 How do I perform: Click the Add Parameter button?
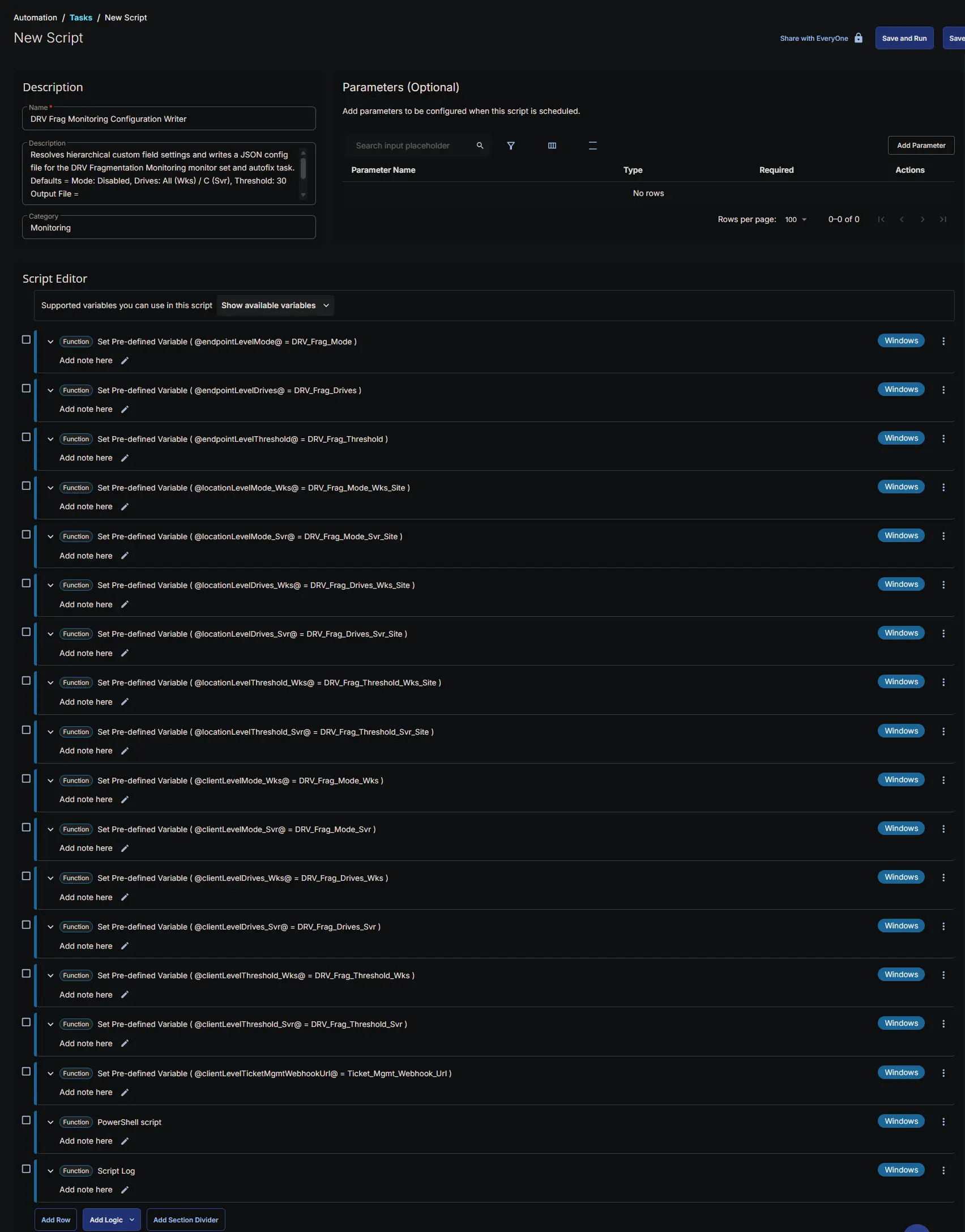921,146
